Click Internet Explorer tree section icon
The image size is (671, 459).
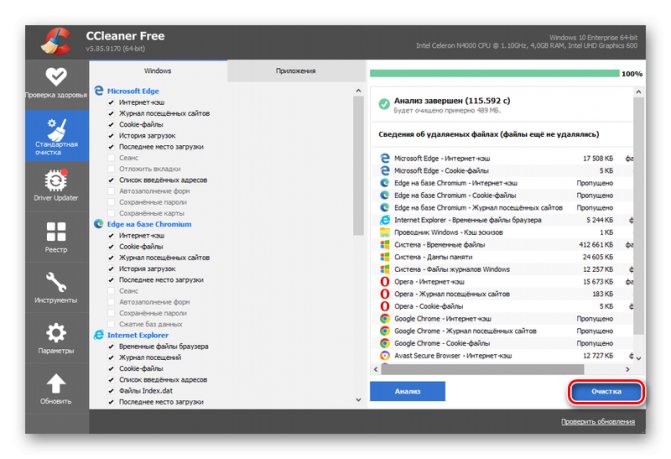pyautogui.click(x=99, y=335)
